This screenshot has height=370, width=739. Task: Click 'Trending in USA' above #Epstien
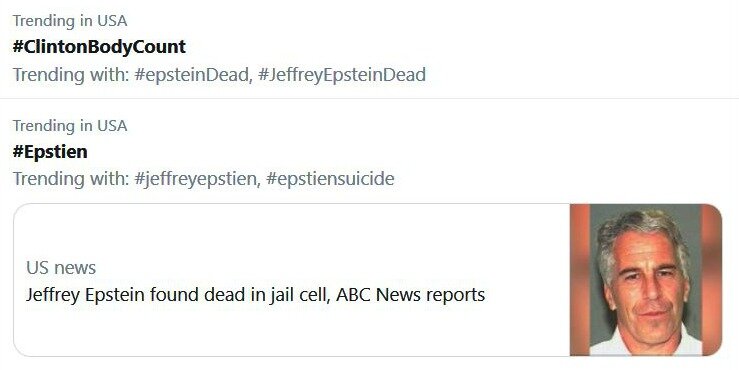(70, 126)
